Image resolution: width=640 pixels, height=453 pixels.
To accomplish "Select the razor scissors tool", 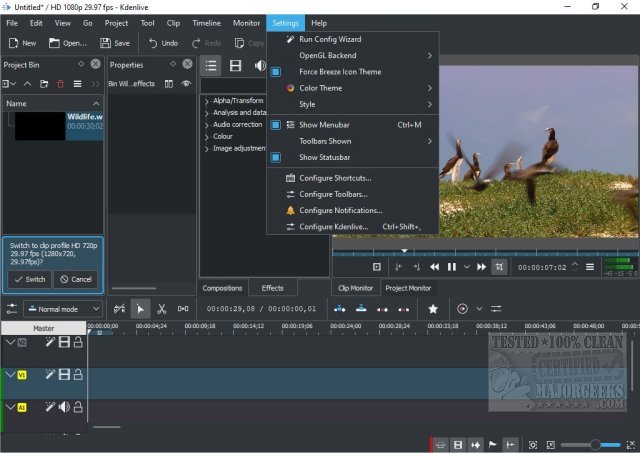I will point(161,309).
